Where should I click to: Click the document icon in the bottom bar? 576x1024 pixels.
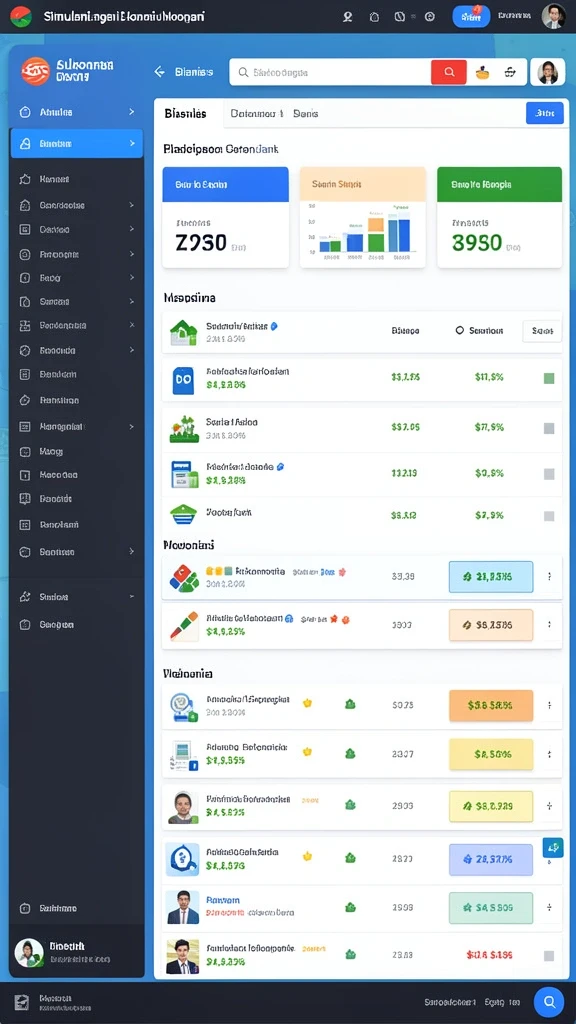pyautogui.click(x=22, y=1003)
